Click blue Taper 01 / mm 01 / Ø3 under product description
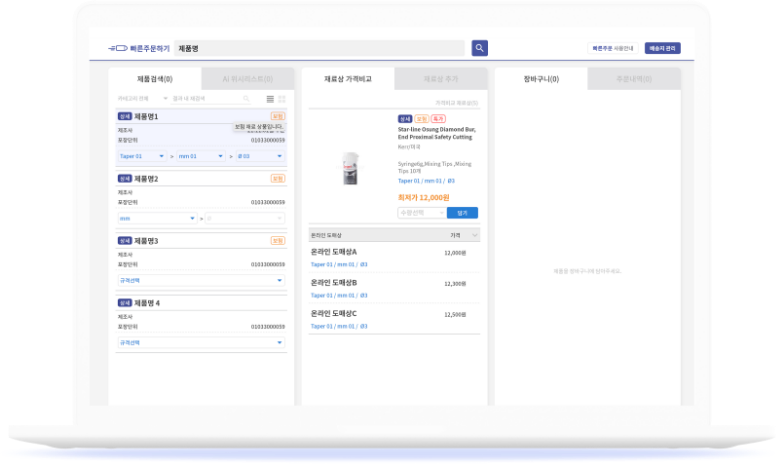The height and width of the screenshot is (464, 777). pyautogui.click(x=426, y=181)
